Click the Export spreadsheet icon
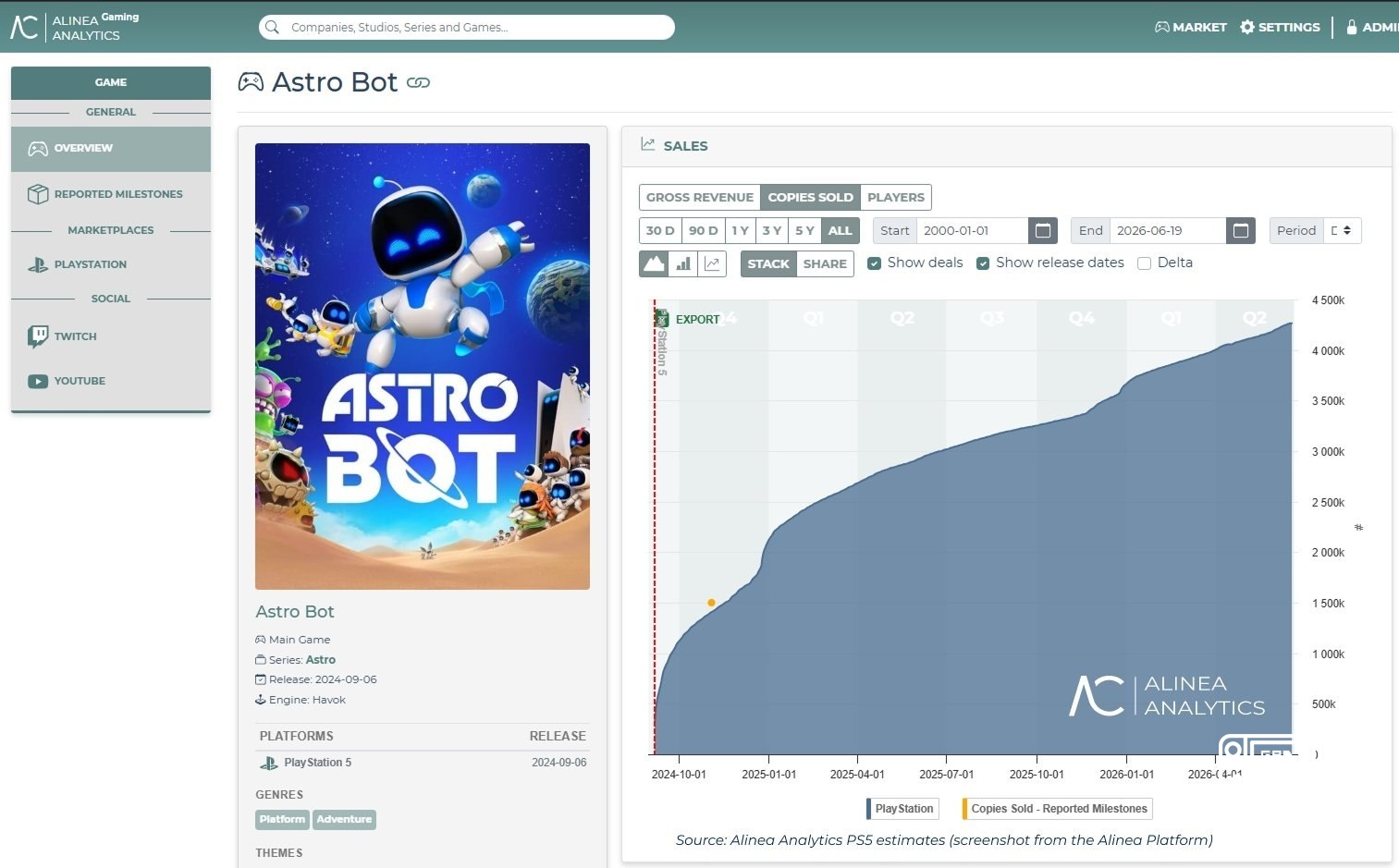The height and width of the screenshot is (868, 1399). (662, 319)
